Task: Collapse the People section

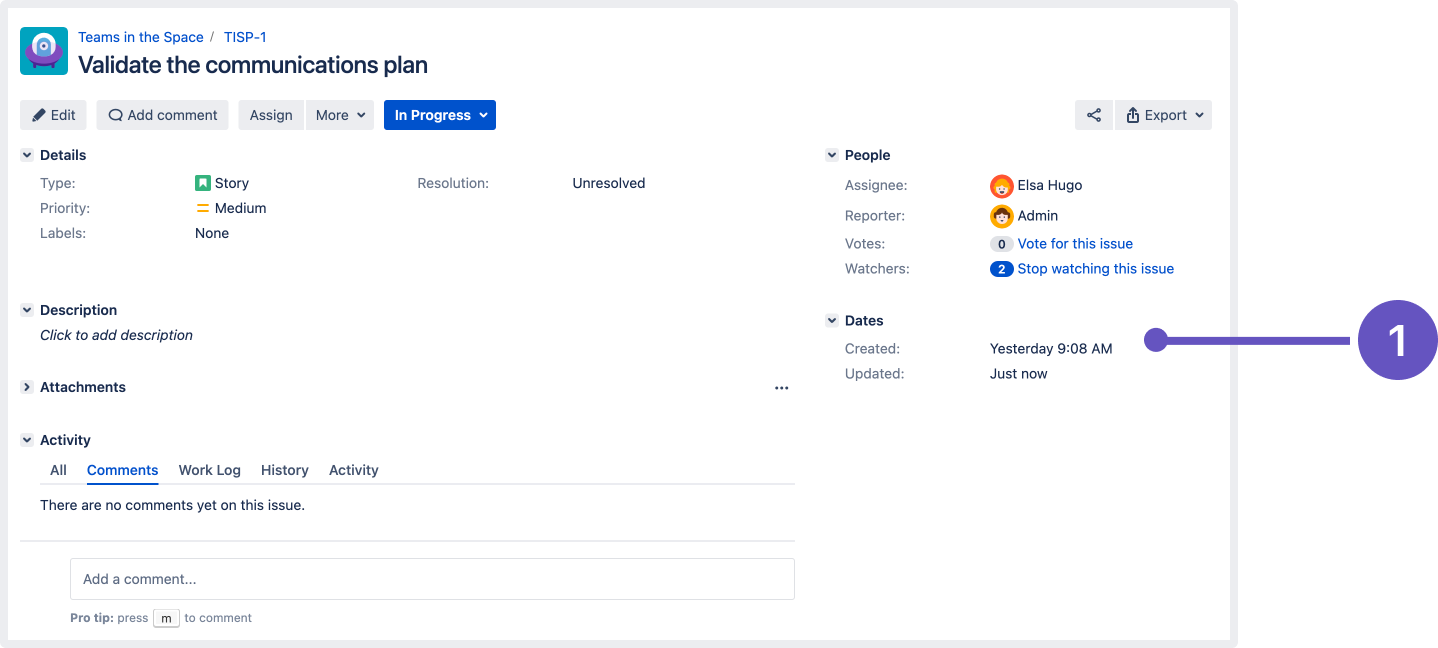Action: pos(831,155)
